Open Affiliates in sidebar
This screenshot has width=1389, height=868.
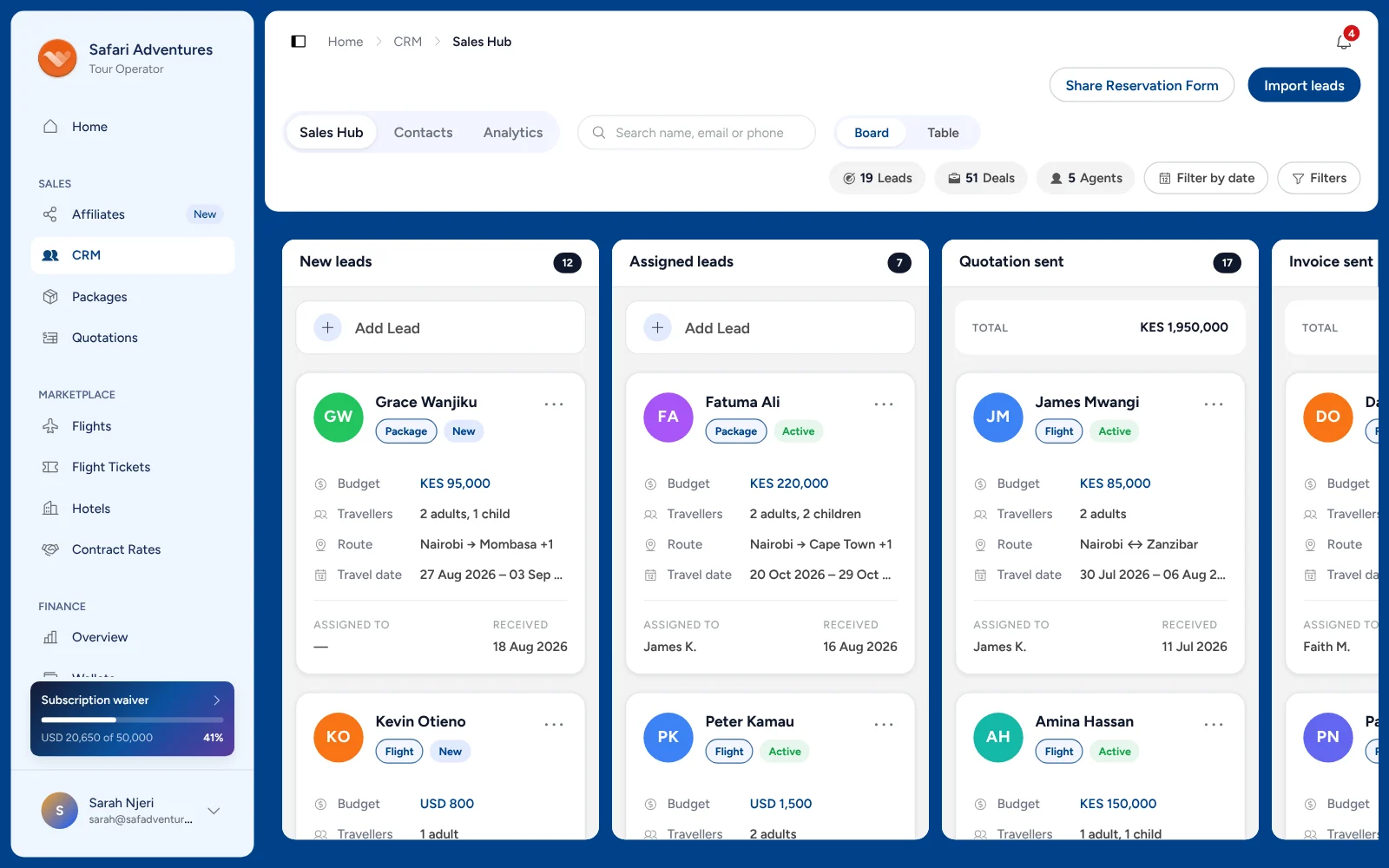[133, 214]
